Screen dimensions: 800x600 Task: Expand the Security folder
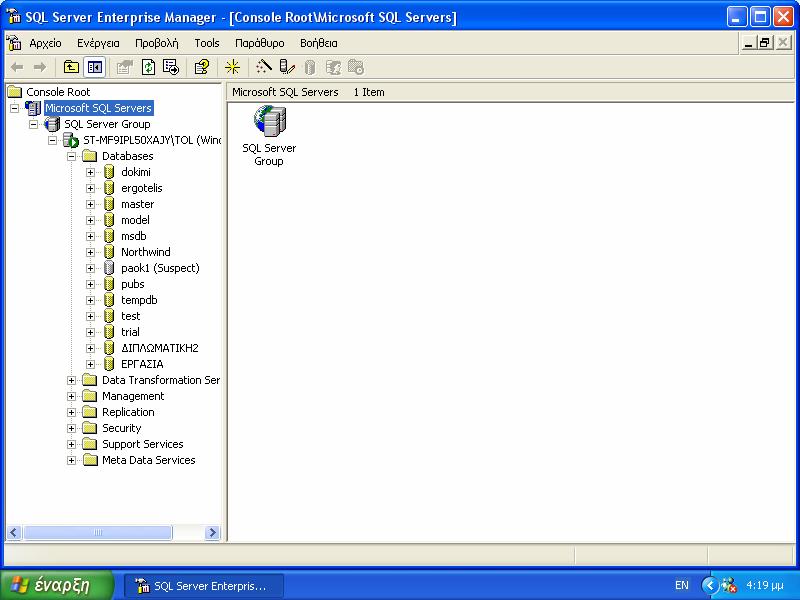click(x=71, y=428)
